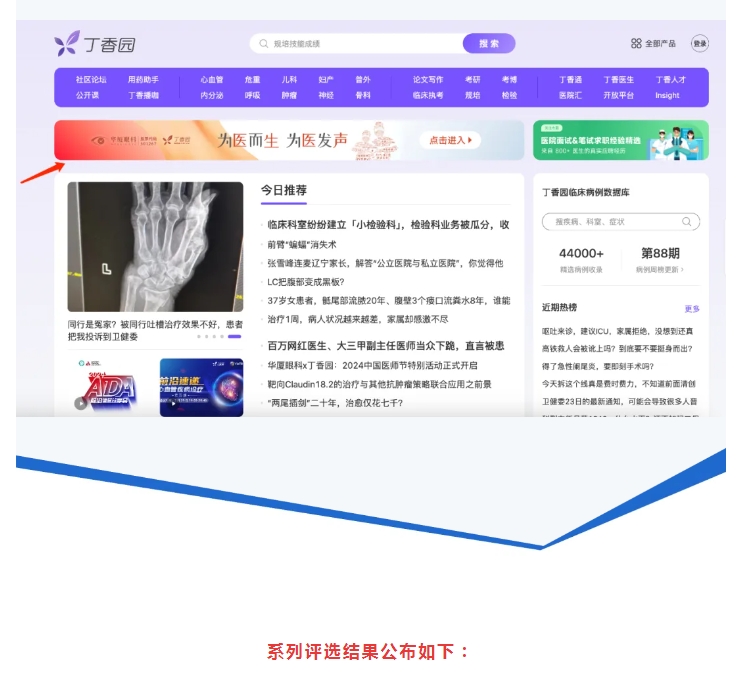The image size is (745, 673).
Task: Open headline about 小检验科
Action: (x=388, y=225)
